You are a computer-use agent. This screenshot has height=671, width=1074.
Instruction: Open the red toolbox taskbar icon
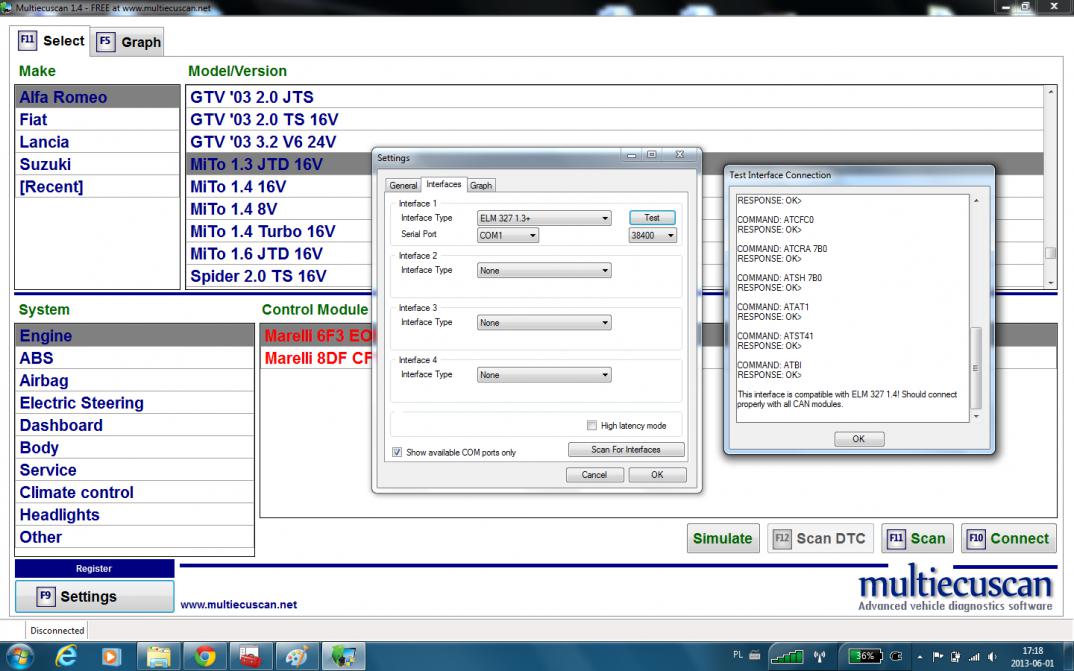[251, 657]
